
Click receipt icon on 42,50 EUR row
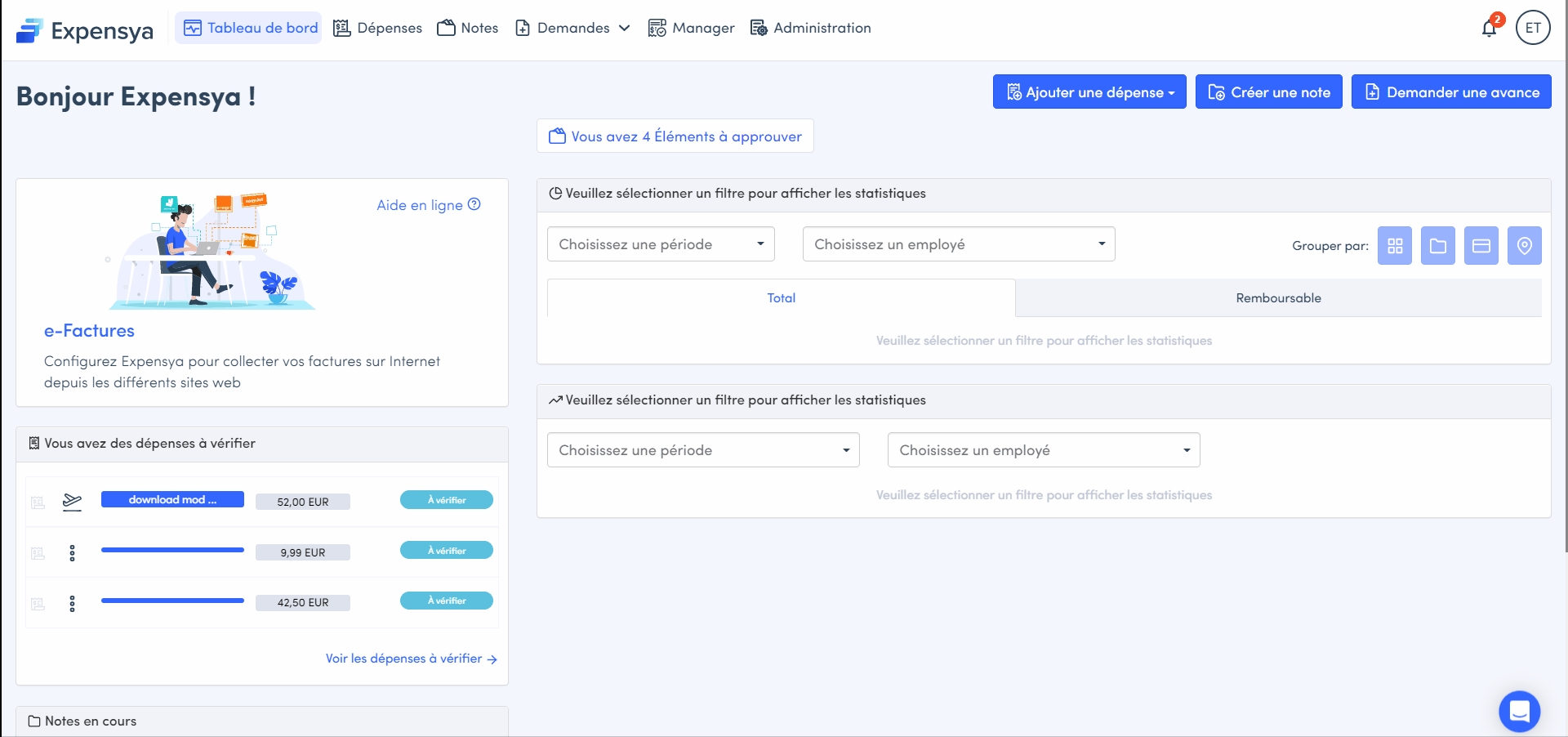[x=38, y=604]
